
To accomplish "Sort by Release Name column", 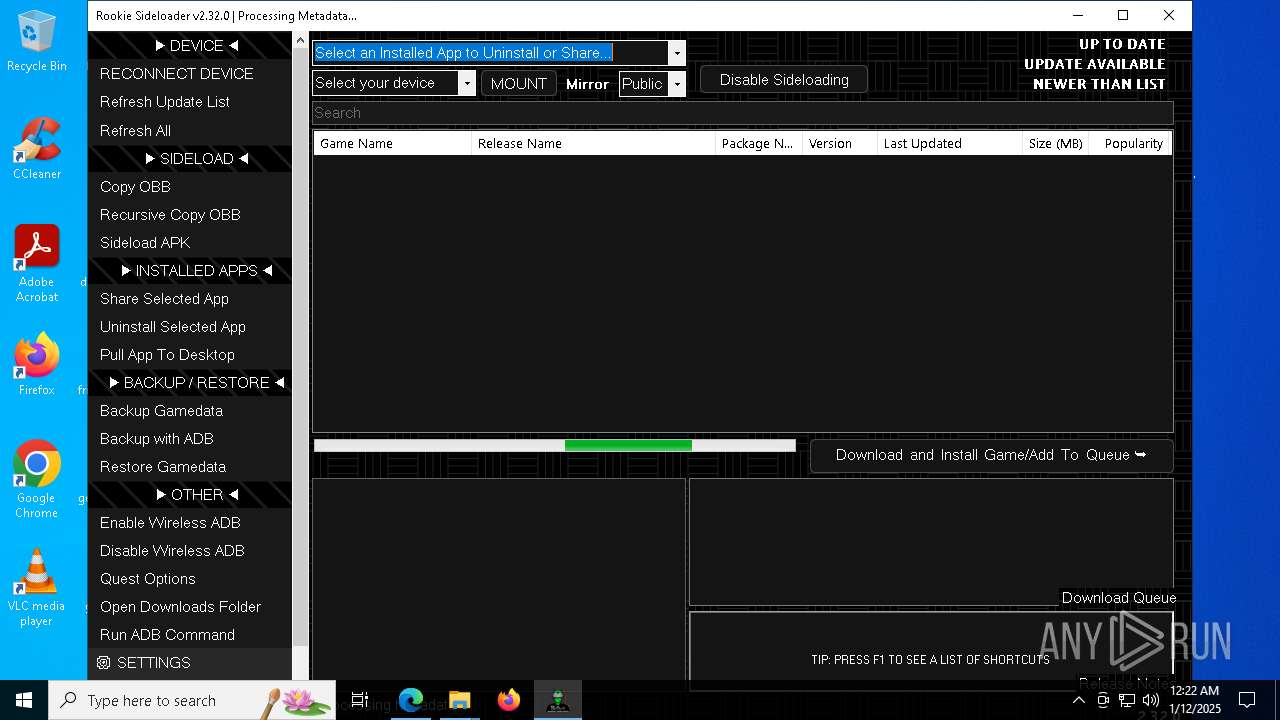I will point(593,143).
